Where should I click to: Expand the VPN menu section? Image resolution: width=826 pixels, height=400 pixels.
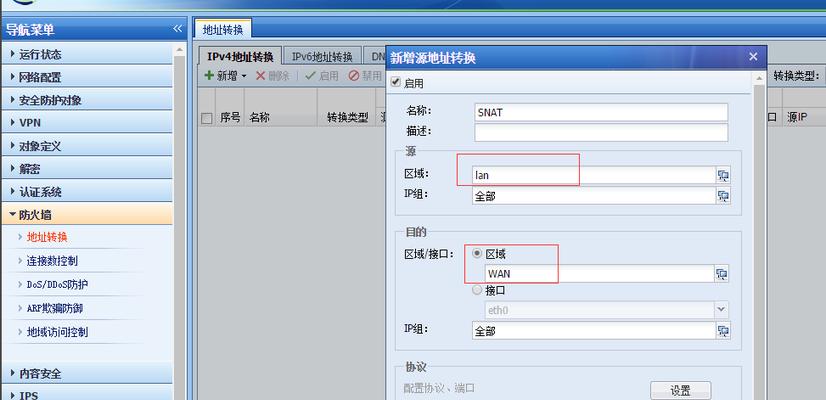(87, 122)
